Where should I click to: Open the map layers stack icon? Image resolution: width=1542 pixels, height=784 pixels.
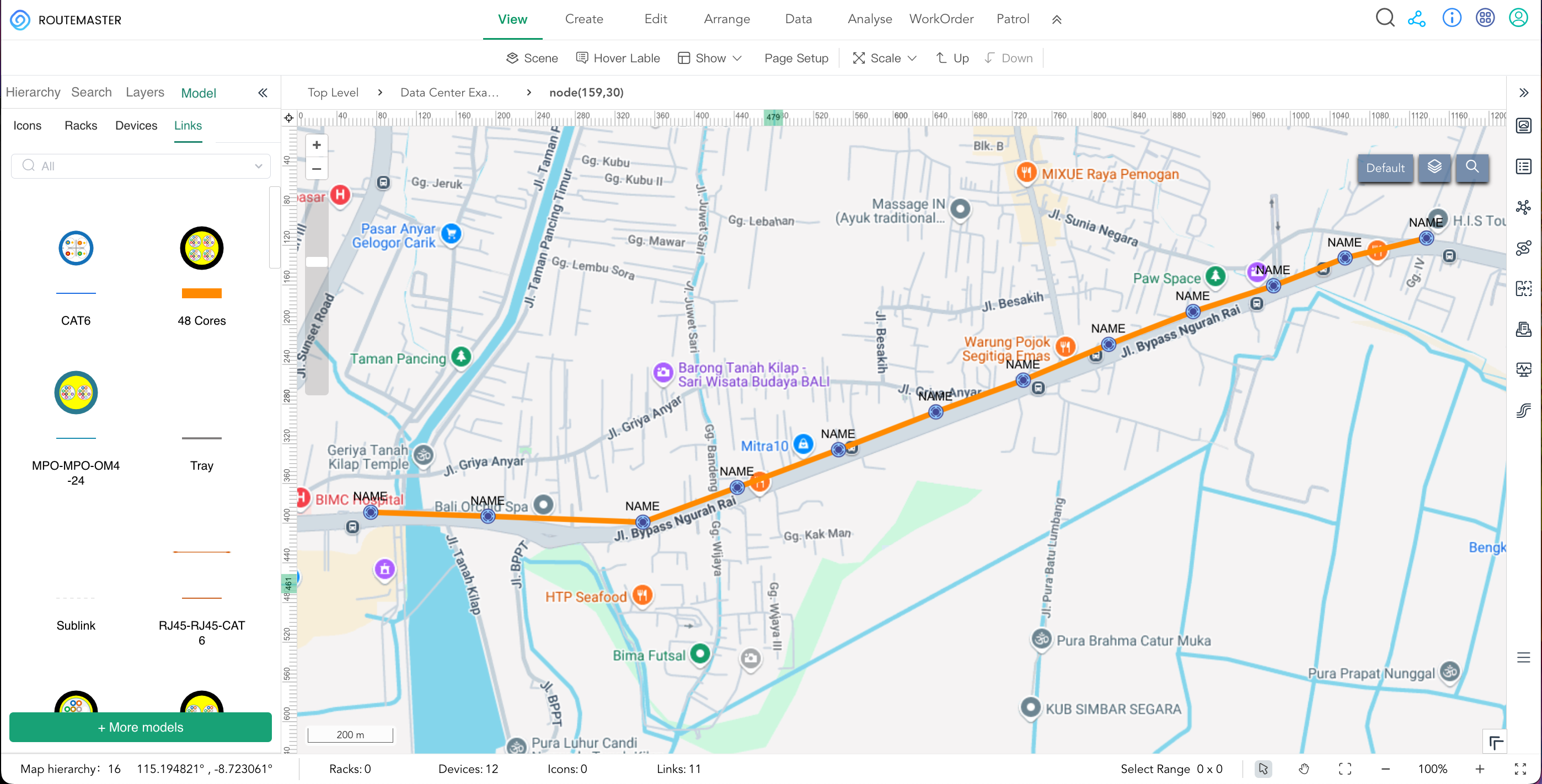point(1434,168)
